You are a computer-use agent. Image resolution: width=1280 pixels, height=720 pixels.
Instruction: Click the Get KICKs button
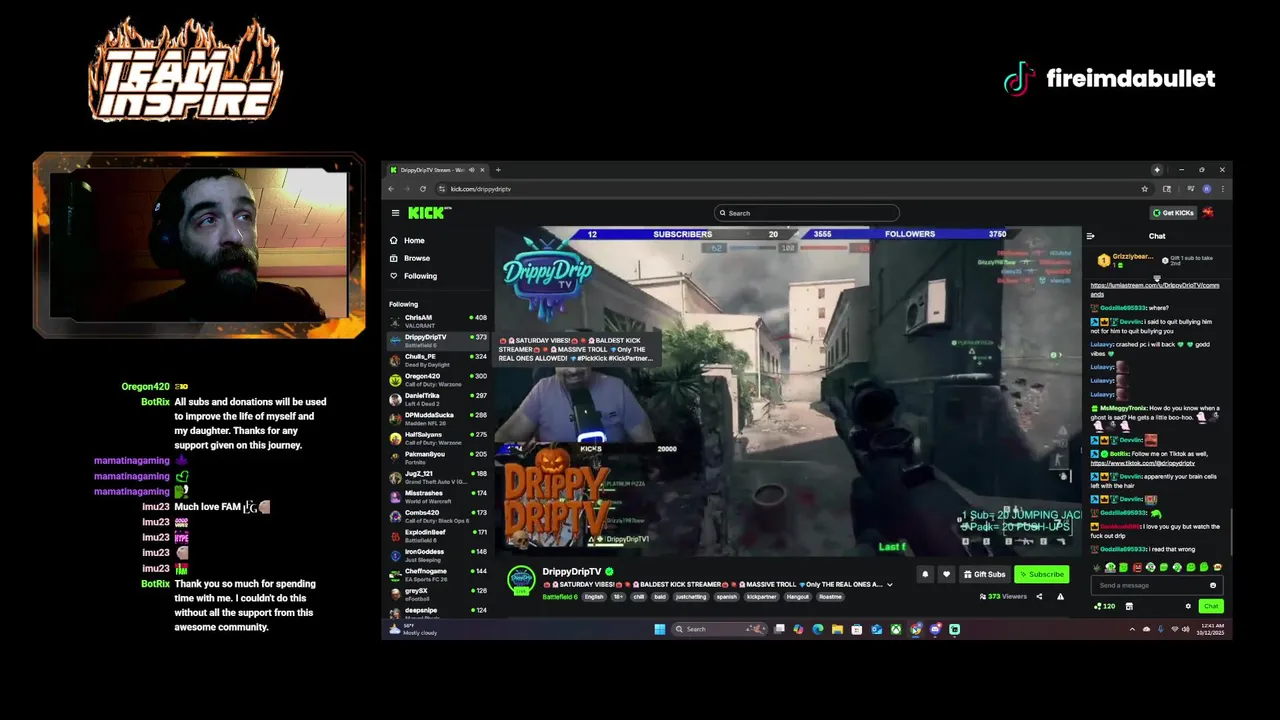1173,213
